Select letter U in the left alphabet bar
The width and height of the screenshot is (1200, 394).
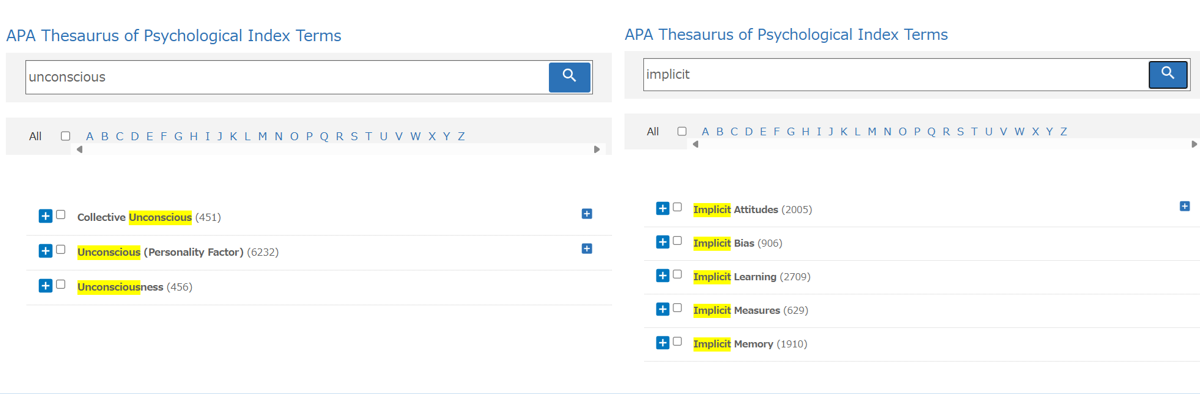[x=384, y=136]
